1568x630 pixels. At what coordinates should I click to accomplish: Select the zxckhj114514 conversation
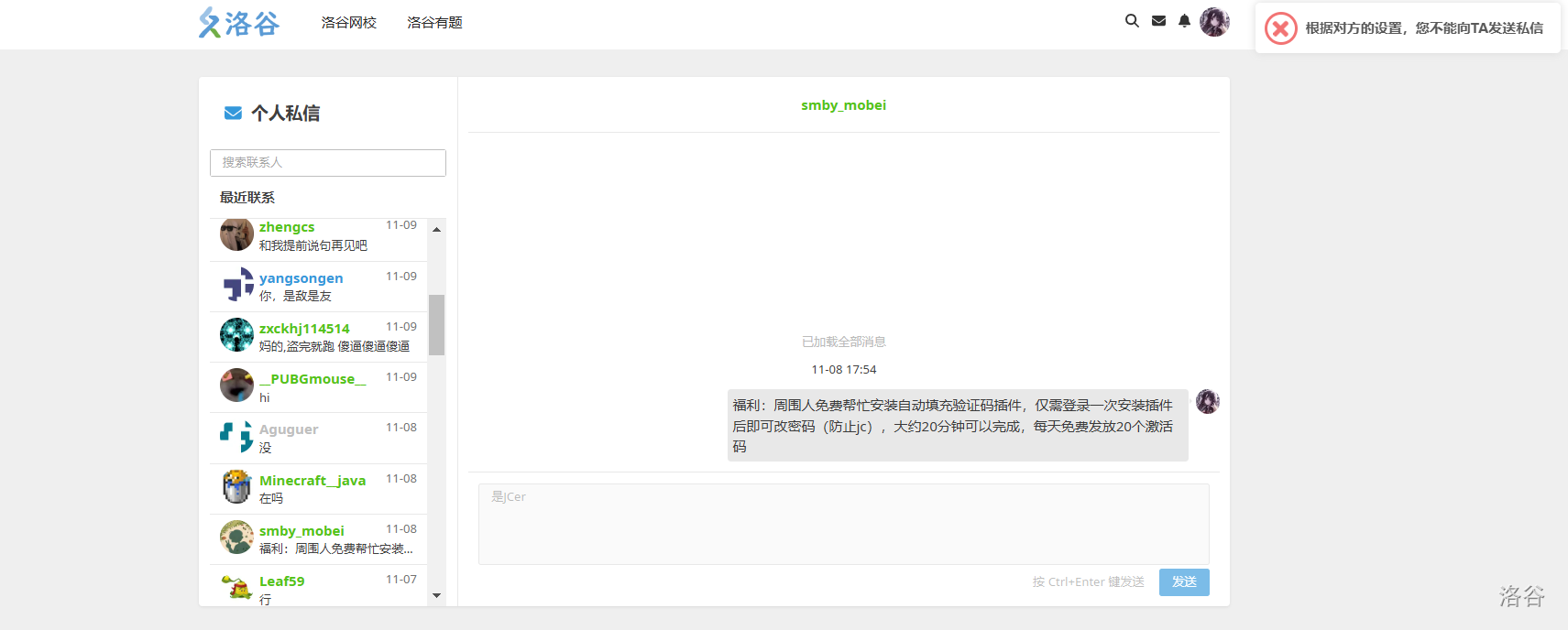319,337
